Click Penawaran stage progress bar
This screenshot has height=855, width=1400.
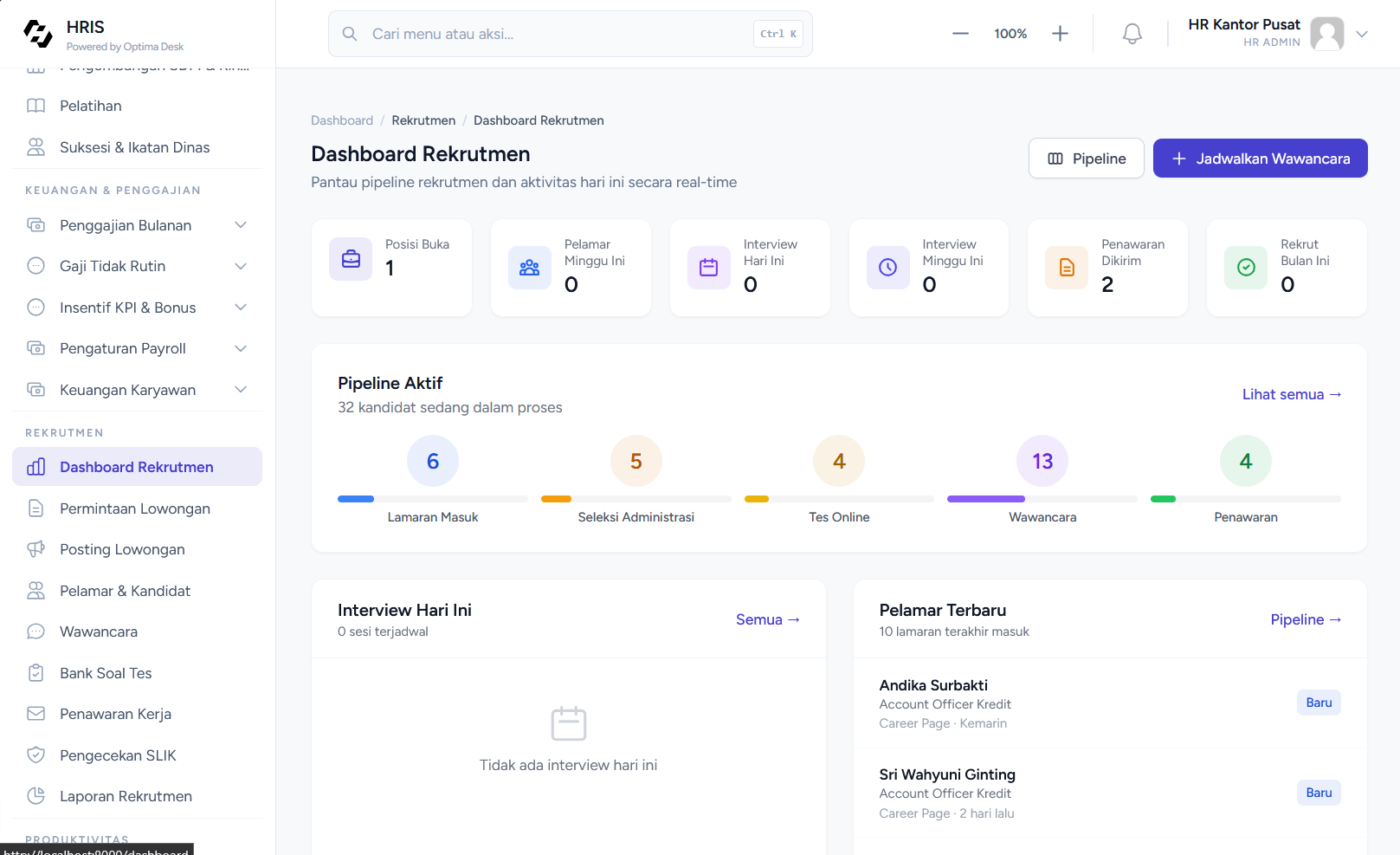click(1246, 499)
